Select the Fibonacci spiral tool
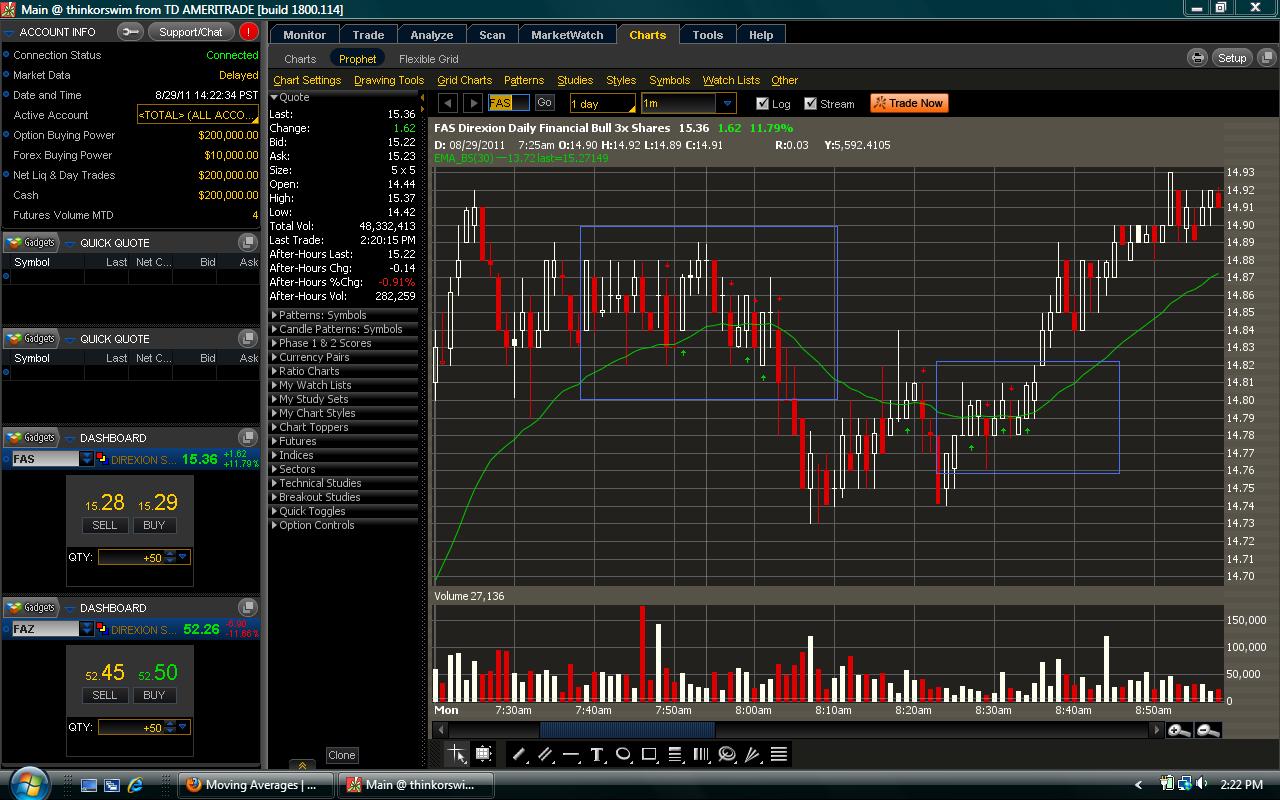The height and width of the screenshot is (800, 1280). pos(727,754)
